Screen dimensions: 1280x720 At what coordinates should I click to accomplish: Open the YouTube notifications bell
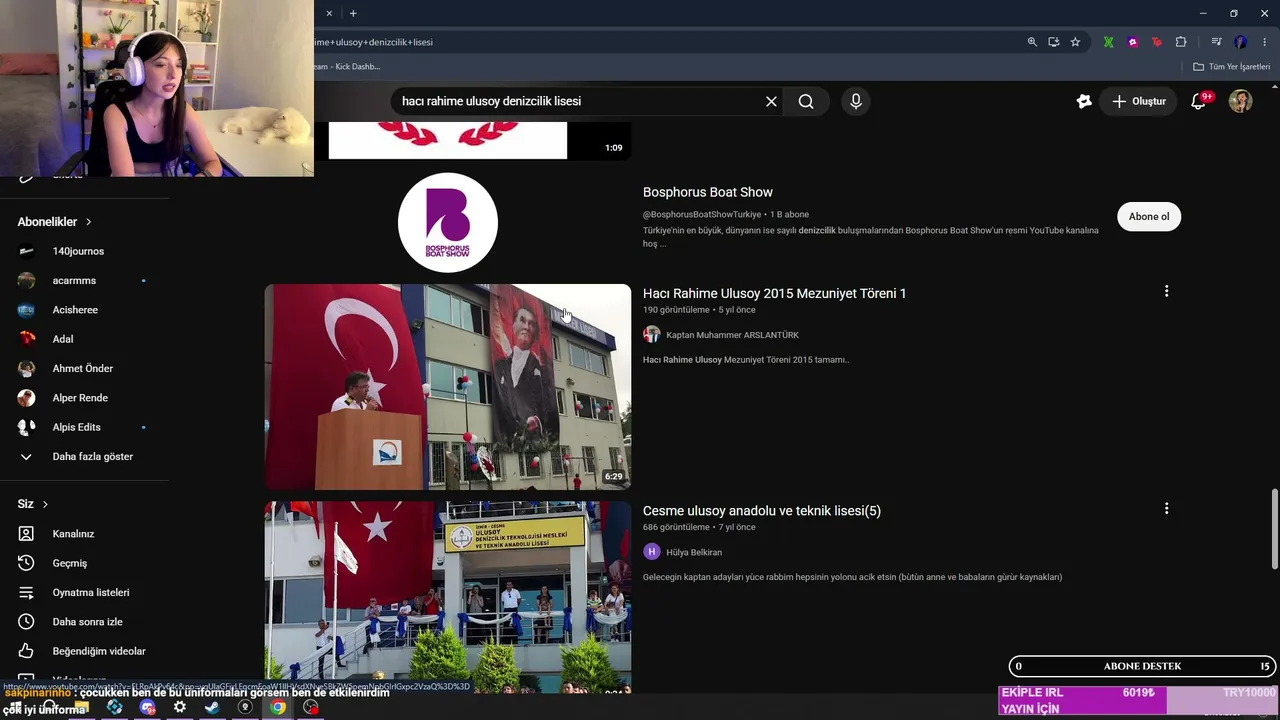(1199, 101)
